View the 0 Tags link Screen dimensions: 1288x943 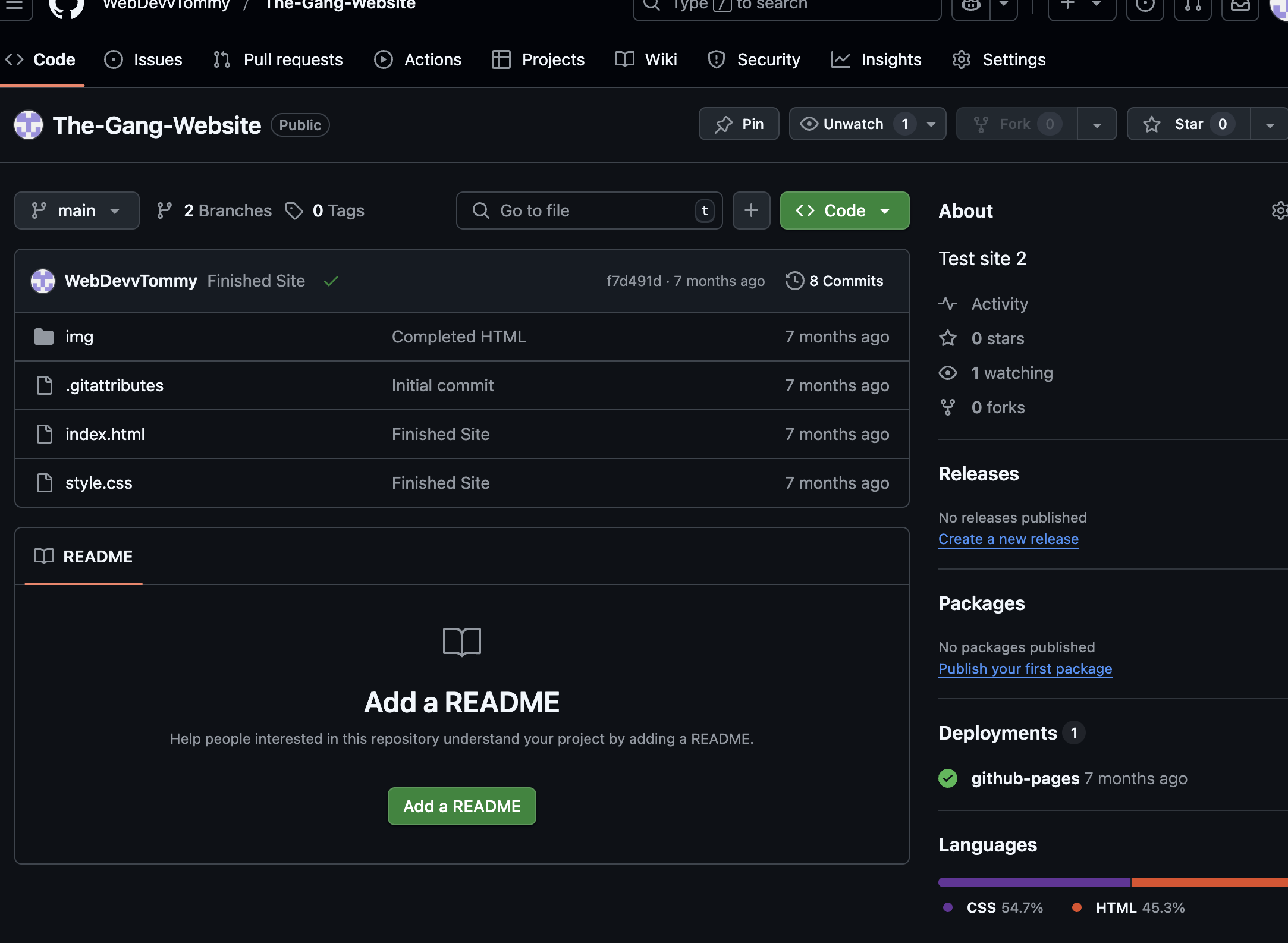(x=325, y=210)
